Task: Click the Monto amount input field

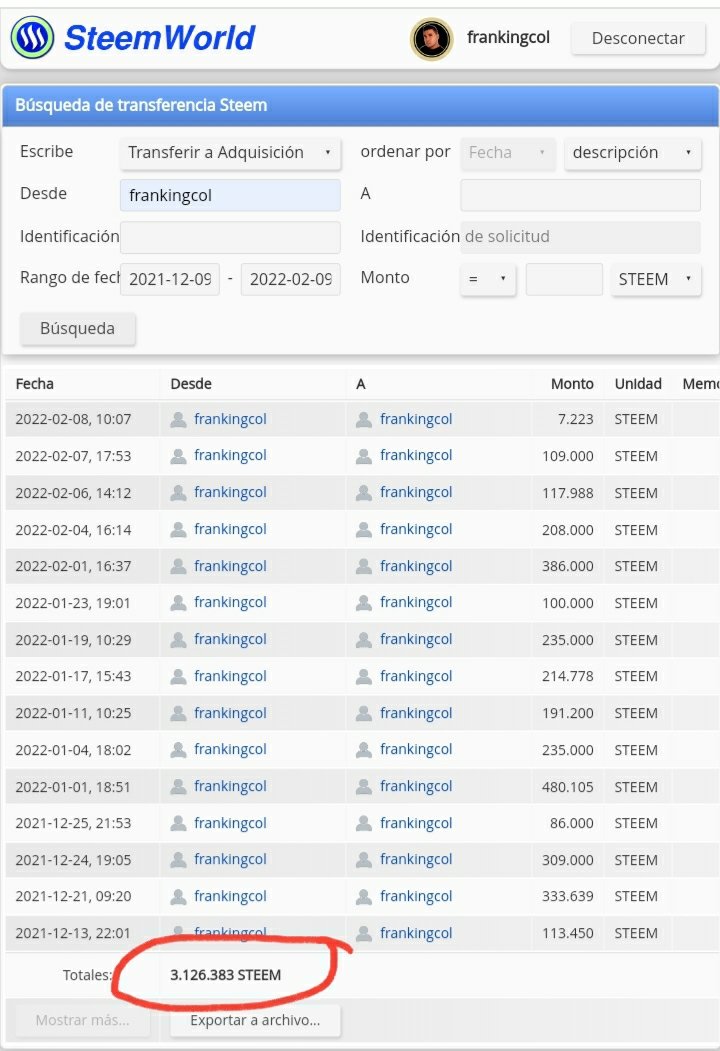Action: [x=564, y=279]
